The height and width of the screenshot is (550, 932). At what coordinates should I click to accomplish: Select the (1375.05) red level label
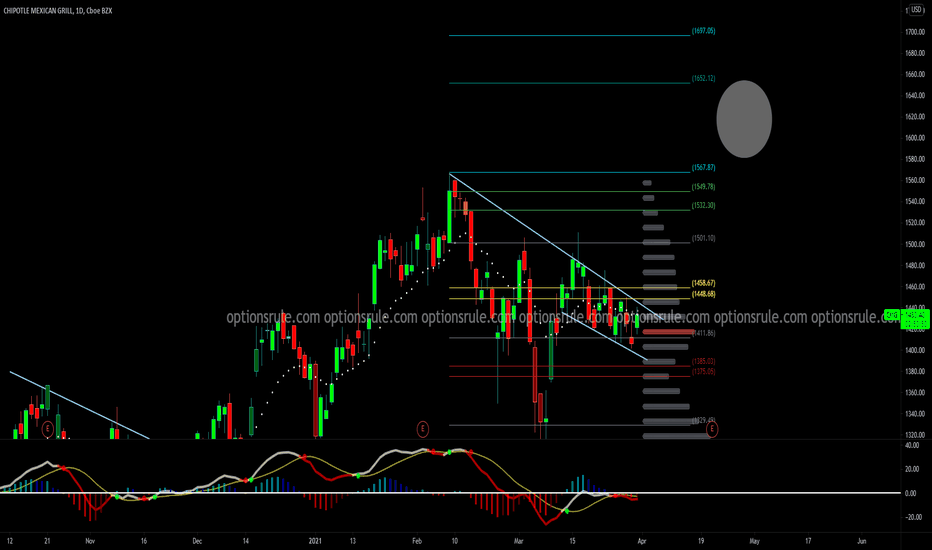[703, 371]
